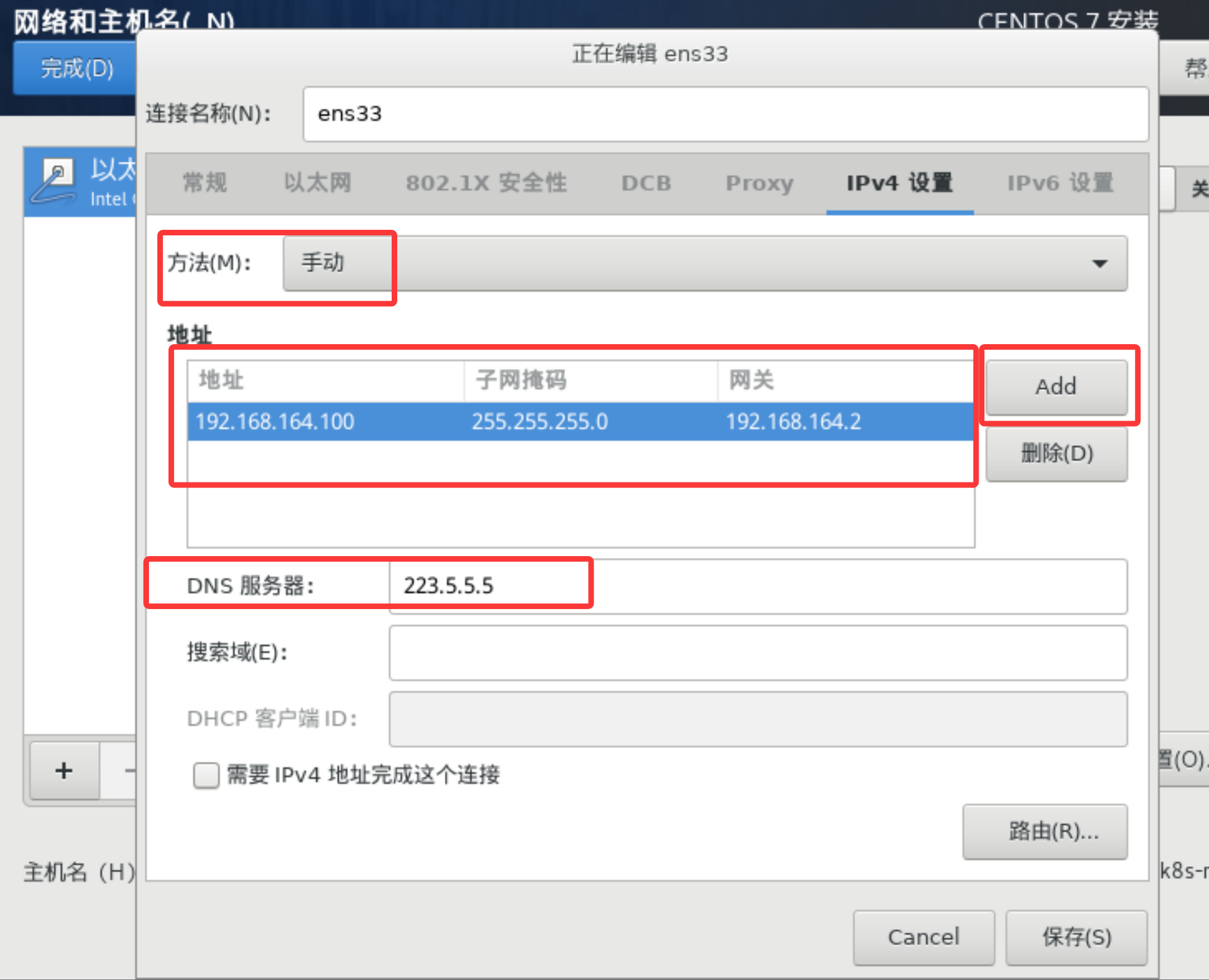Open the 路由(R) routes dialog
1209x980 pixels.
point(1044,831)
